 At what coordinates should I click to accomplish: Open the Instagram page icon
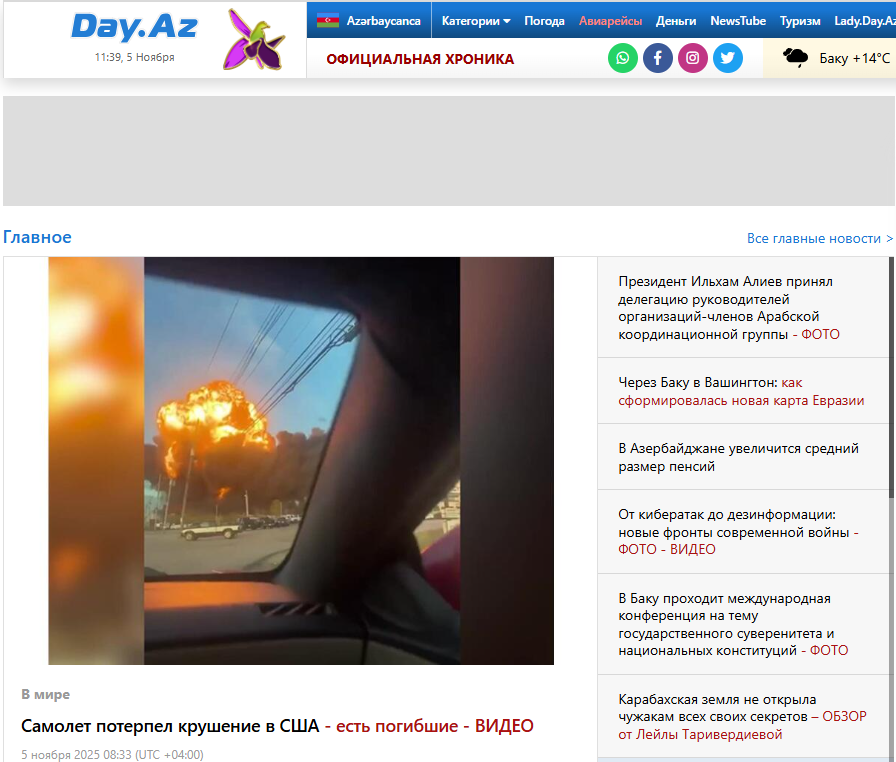(692, 58)
